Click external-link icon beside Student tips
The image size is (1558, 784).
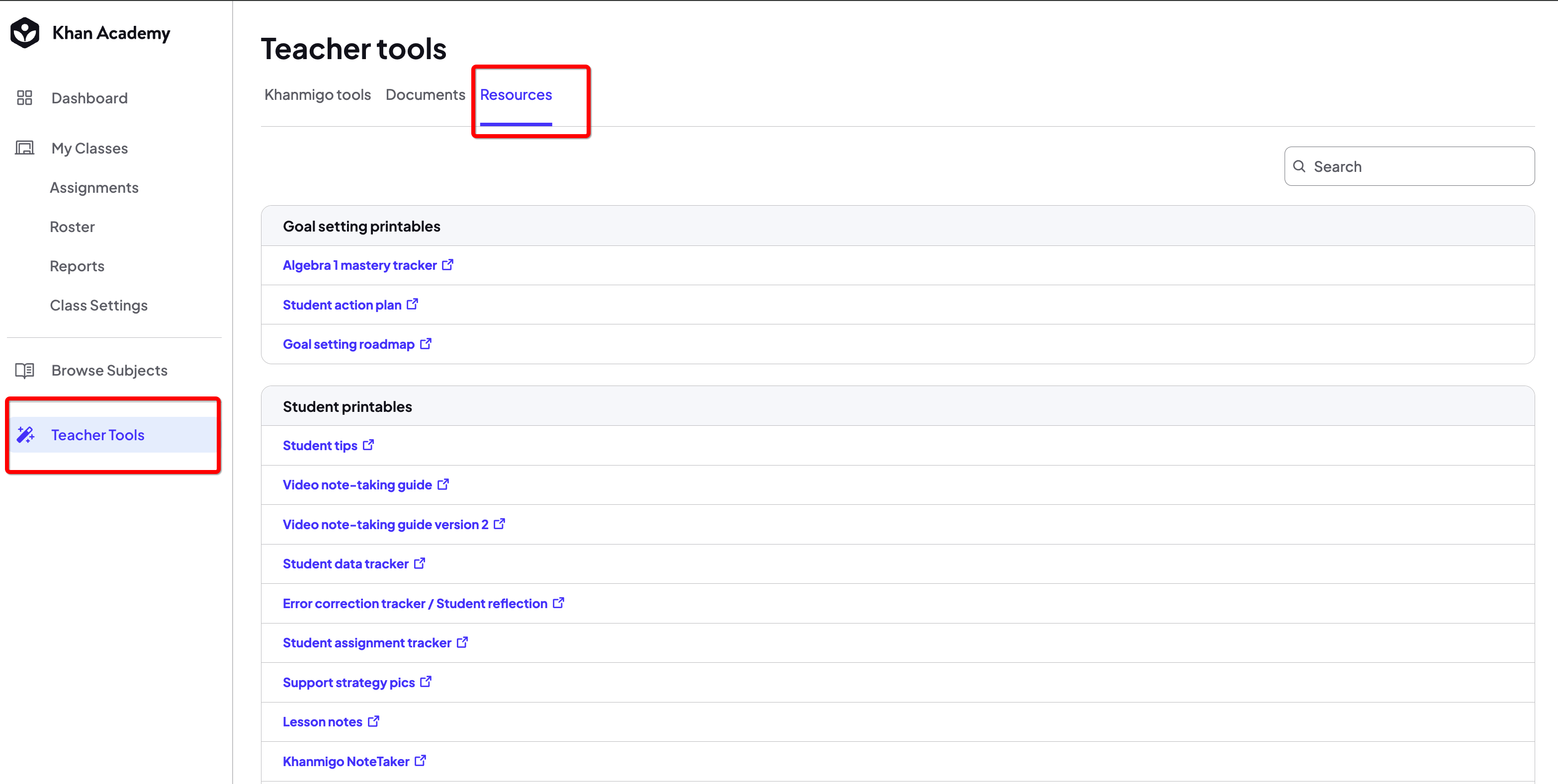368,445
